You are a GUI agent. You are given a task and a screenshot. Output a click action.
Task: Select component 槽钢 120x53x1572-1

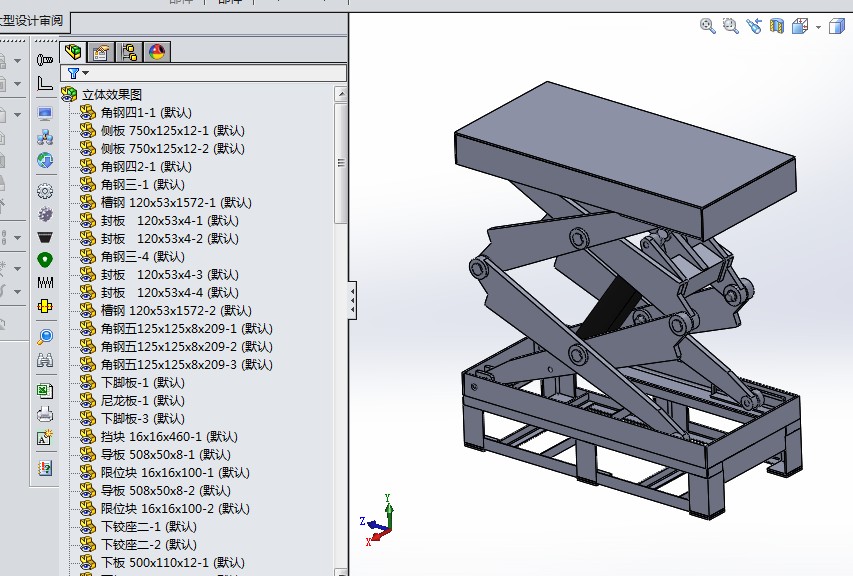tap(176, 202)
